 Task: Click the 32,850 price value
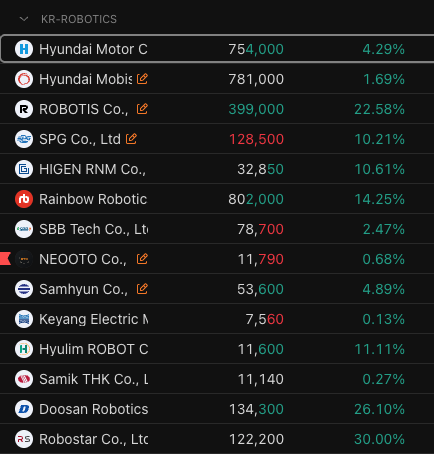click(260, 169)
